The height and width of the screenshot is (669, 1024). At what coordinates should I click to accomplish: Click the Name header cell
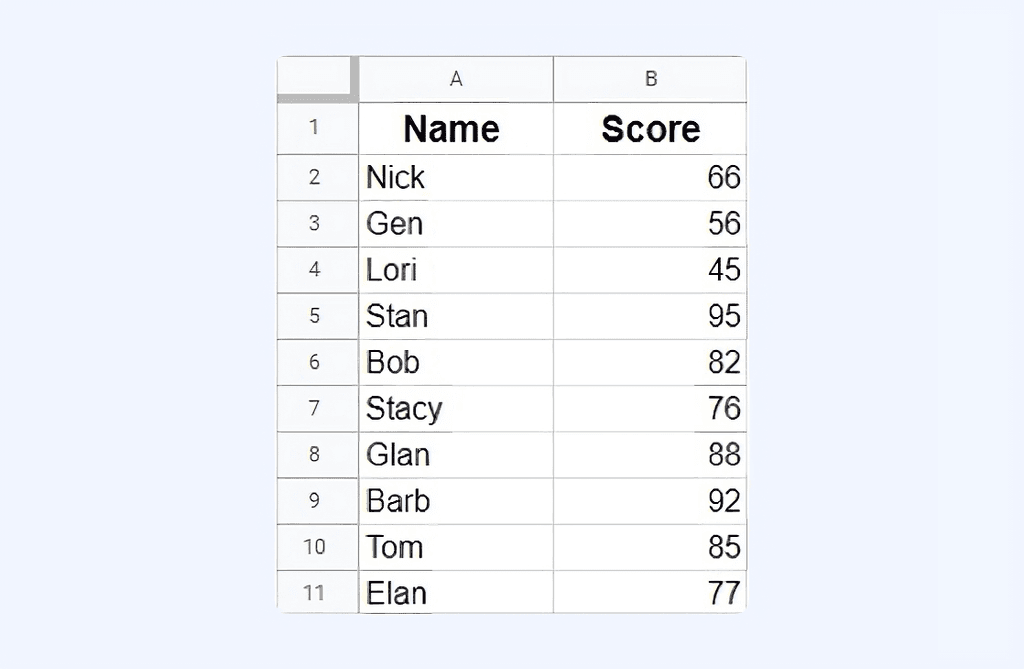456,129
